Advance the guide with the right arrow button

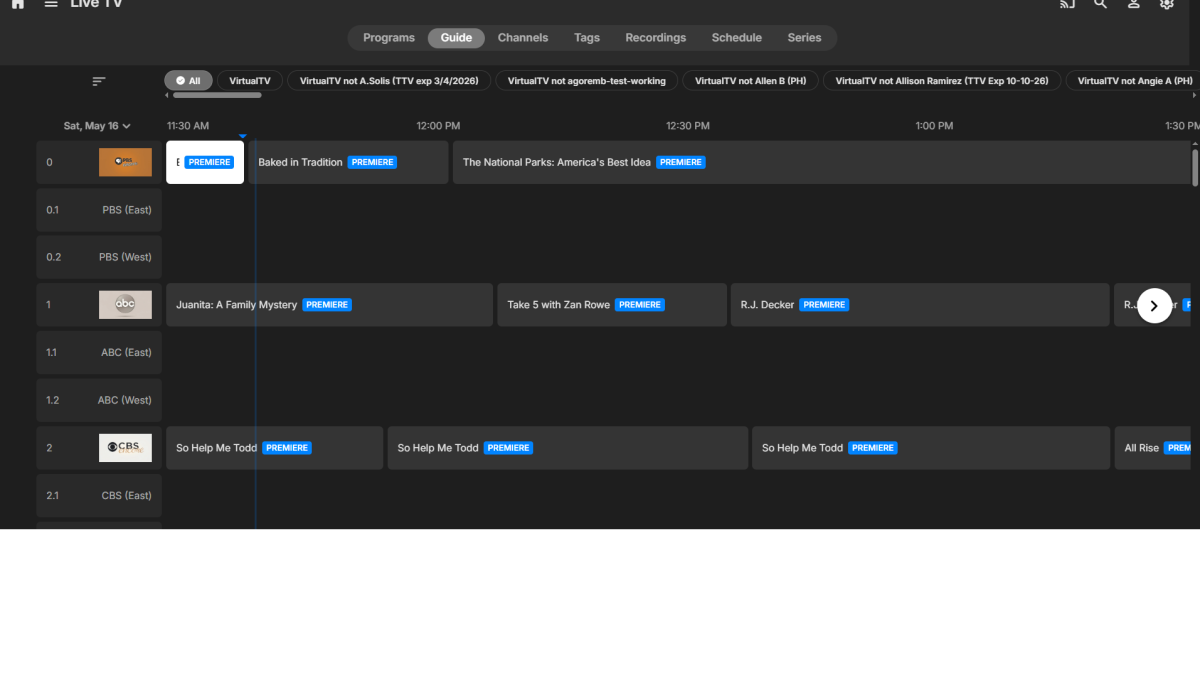click(1154, 306)
